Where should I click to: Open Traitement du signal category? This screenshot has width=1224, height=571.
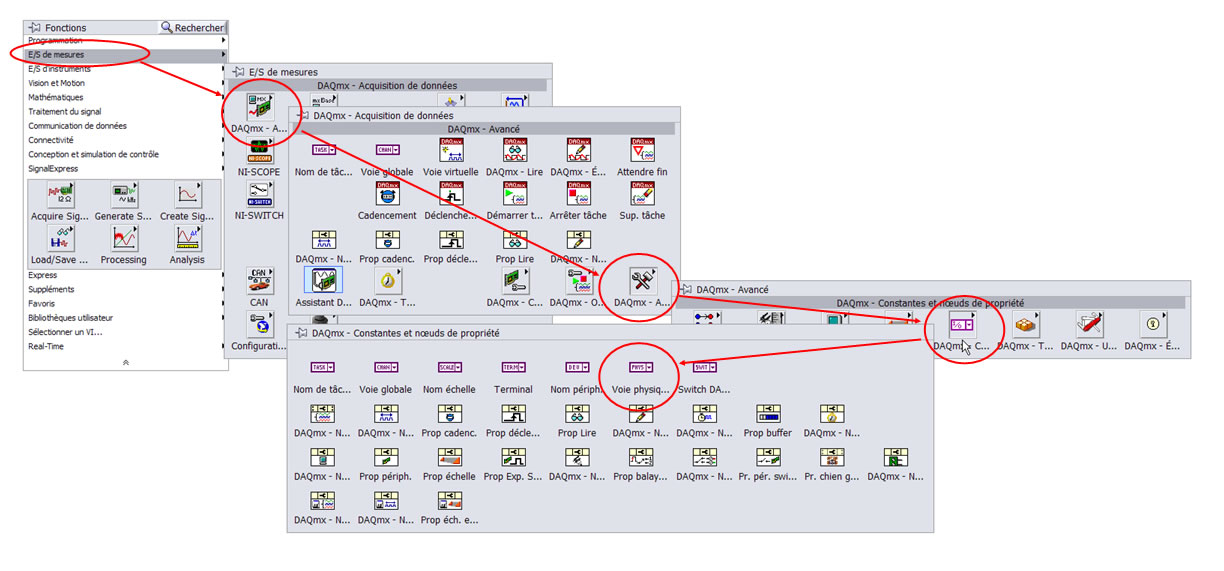(126, 112)
